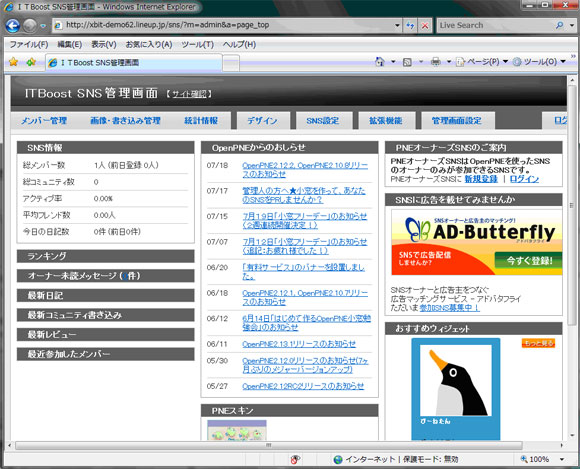Open the 管理画面設定 navigation tab

457,121
